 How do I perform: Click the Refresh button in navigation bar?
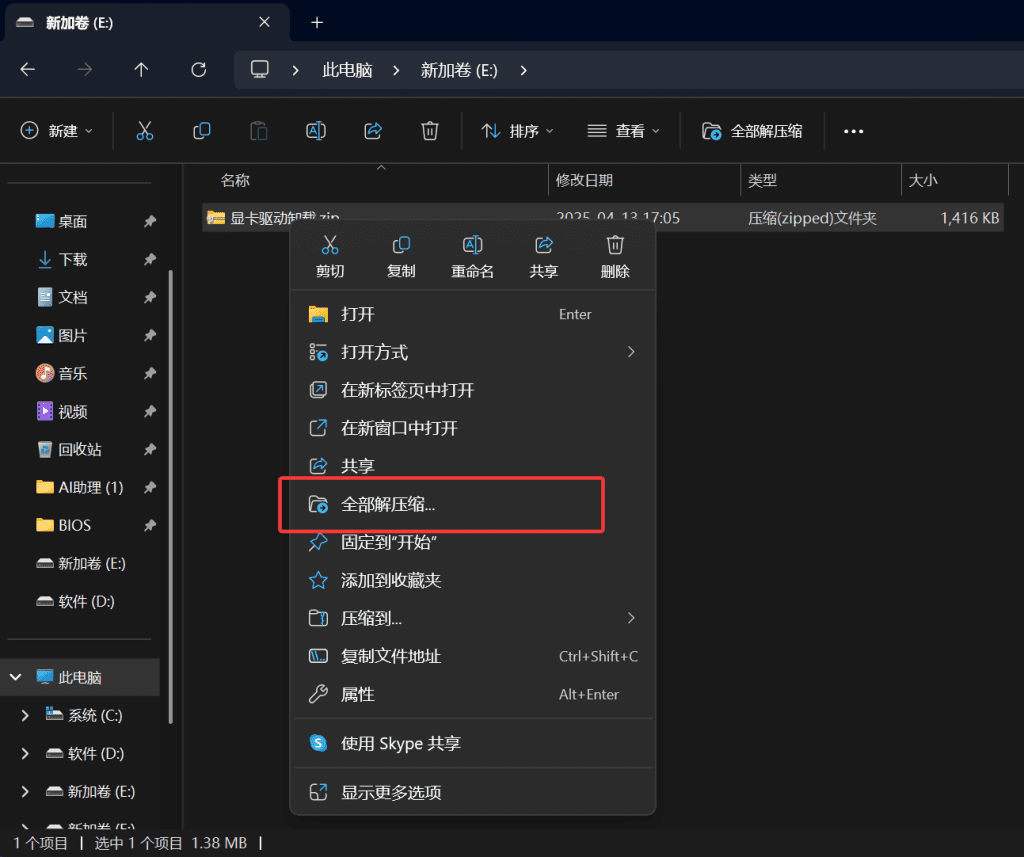point(198,70)
